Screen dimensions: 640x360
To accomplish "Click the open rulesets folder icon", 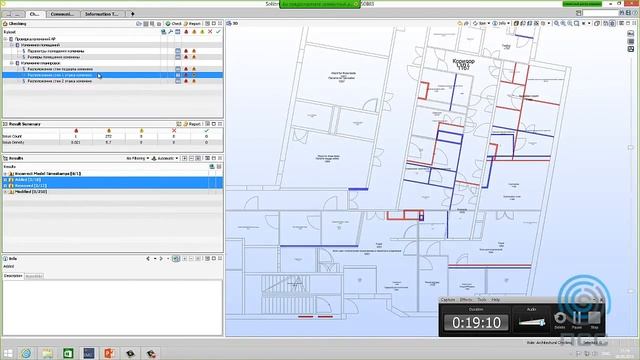I will coord(139,24).
